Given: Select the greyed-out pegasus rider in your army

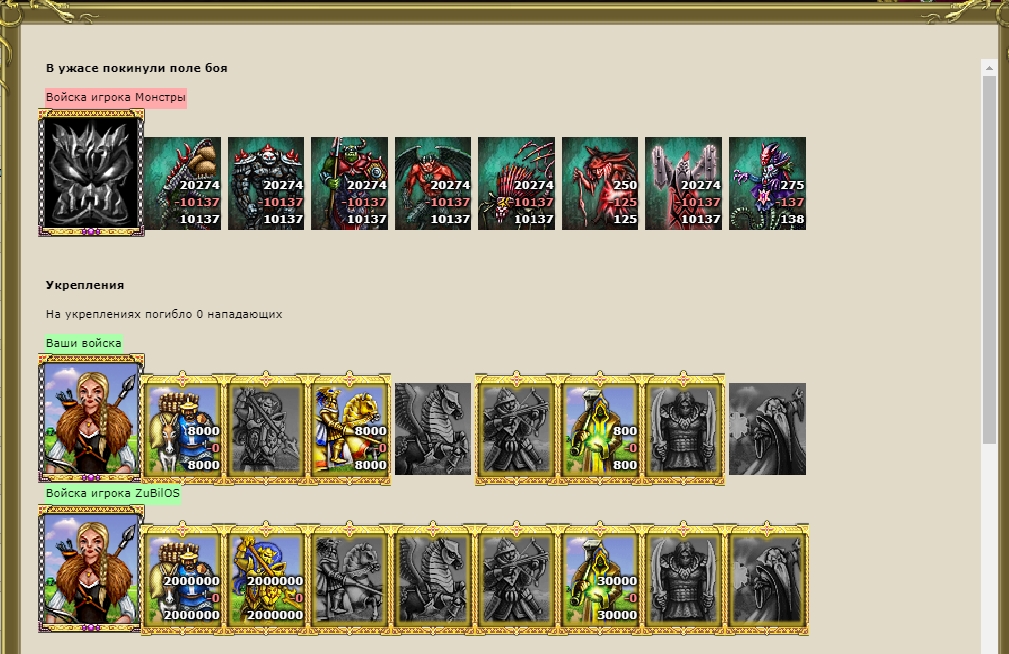Looking at the screenshot, I should point(432,429).
